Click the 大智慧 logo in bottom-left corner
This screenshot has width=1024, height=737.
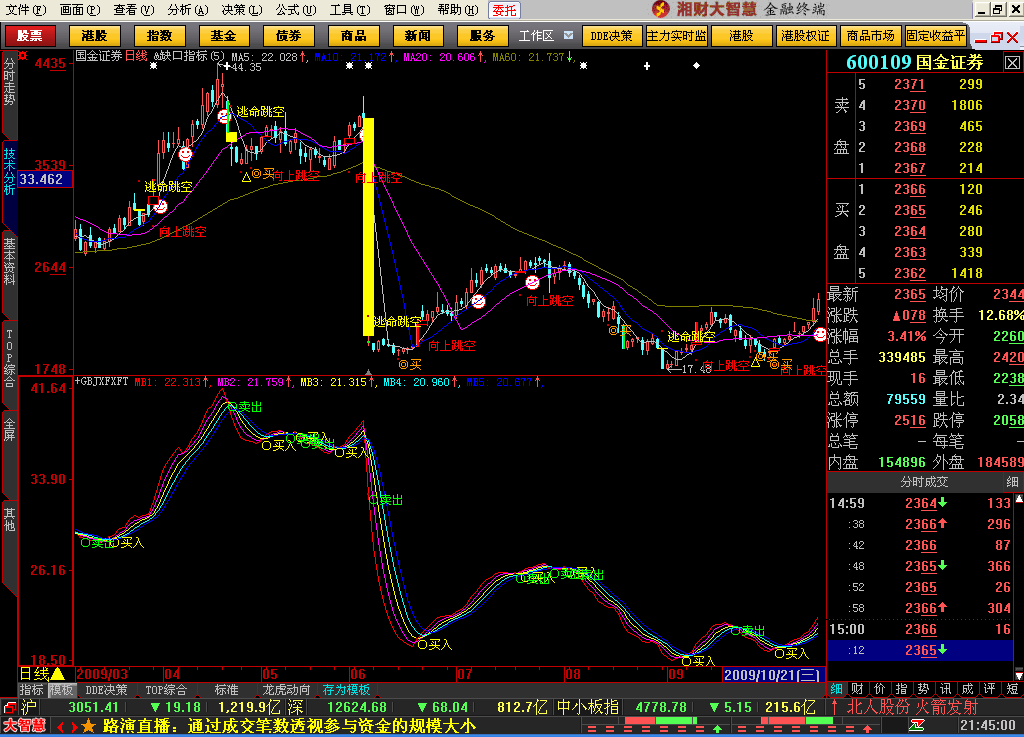24,726
